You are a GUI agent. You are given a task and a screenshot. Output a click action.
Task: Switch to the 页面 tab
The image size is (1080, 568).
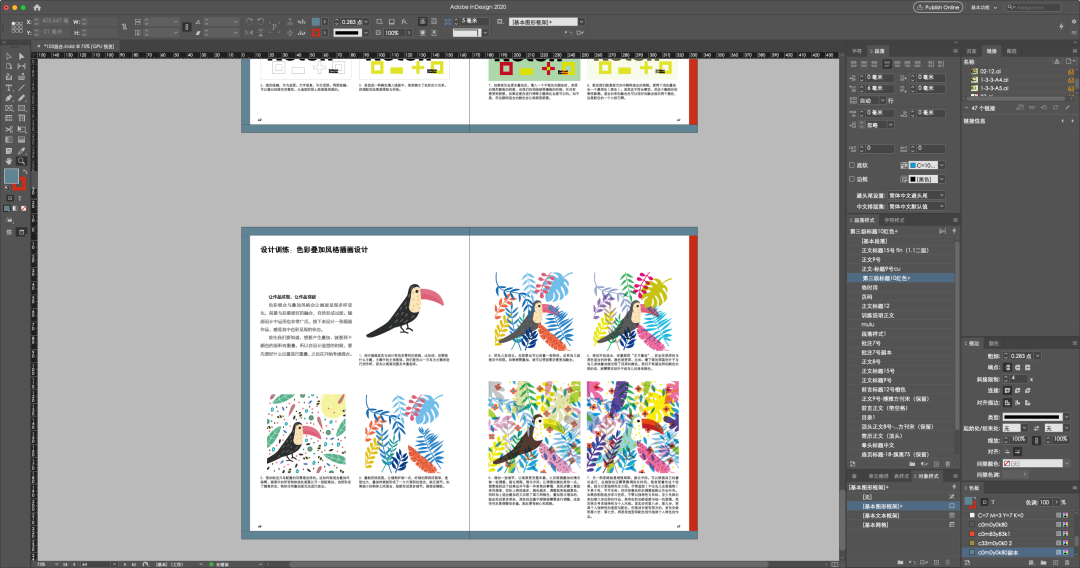click(971, 51)
